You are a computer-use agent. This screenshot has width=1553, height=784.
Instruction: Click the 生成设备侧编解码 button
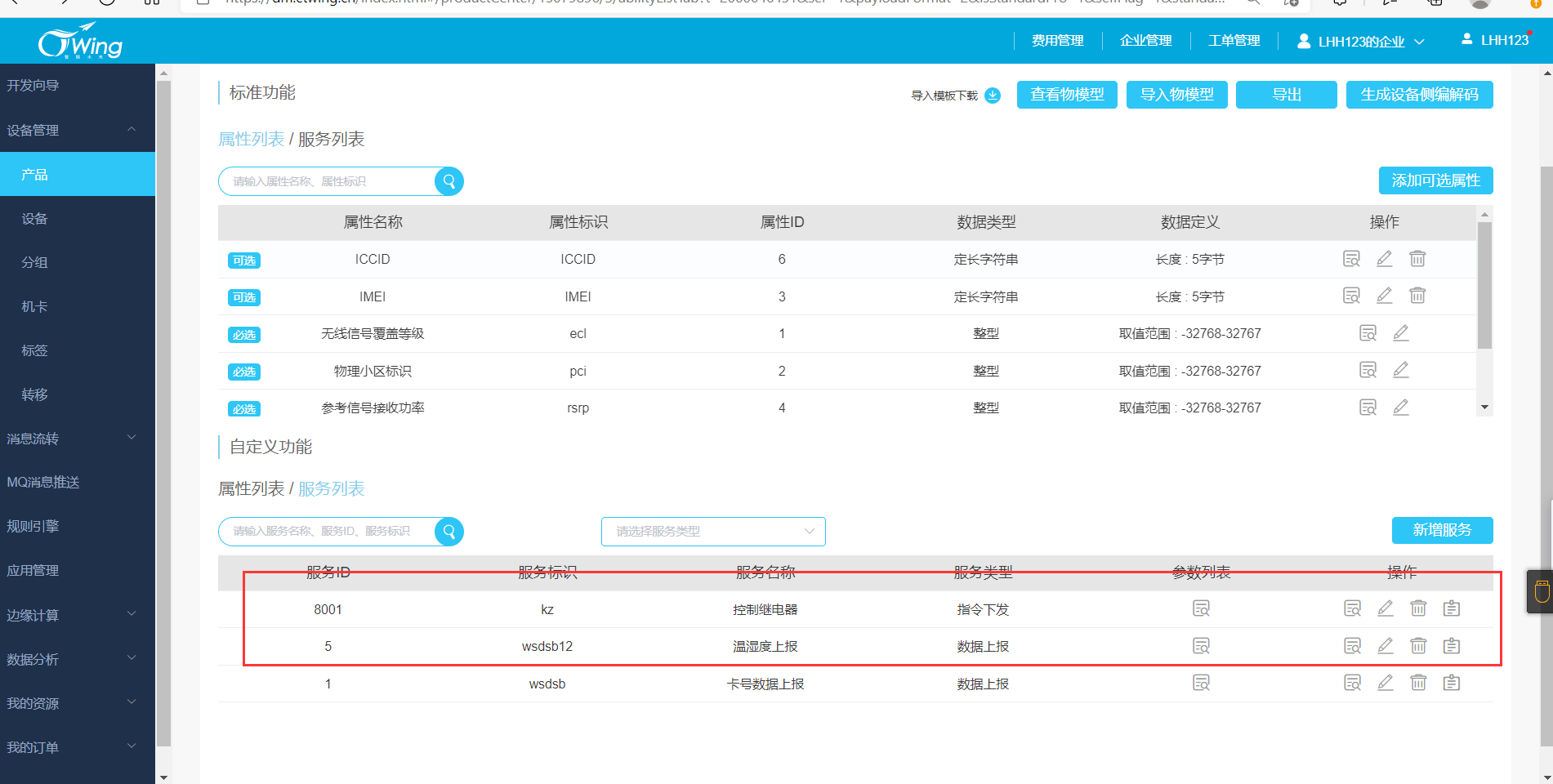[x=1420, y=95]
